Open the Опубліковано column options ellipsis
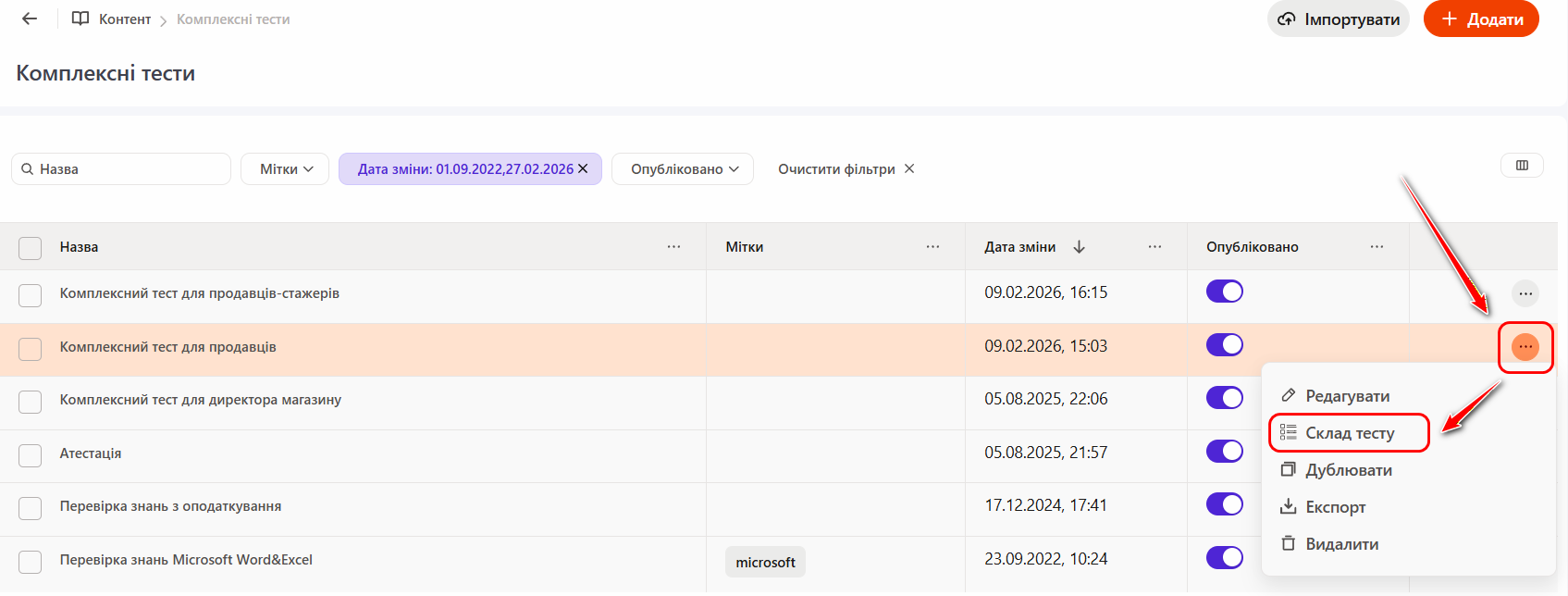This screenshot has height=596, width=1568. click(1377, 247)
